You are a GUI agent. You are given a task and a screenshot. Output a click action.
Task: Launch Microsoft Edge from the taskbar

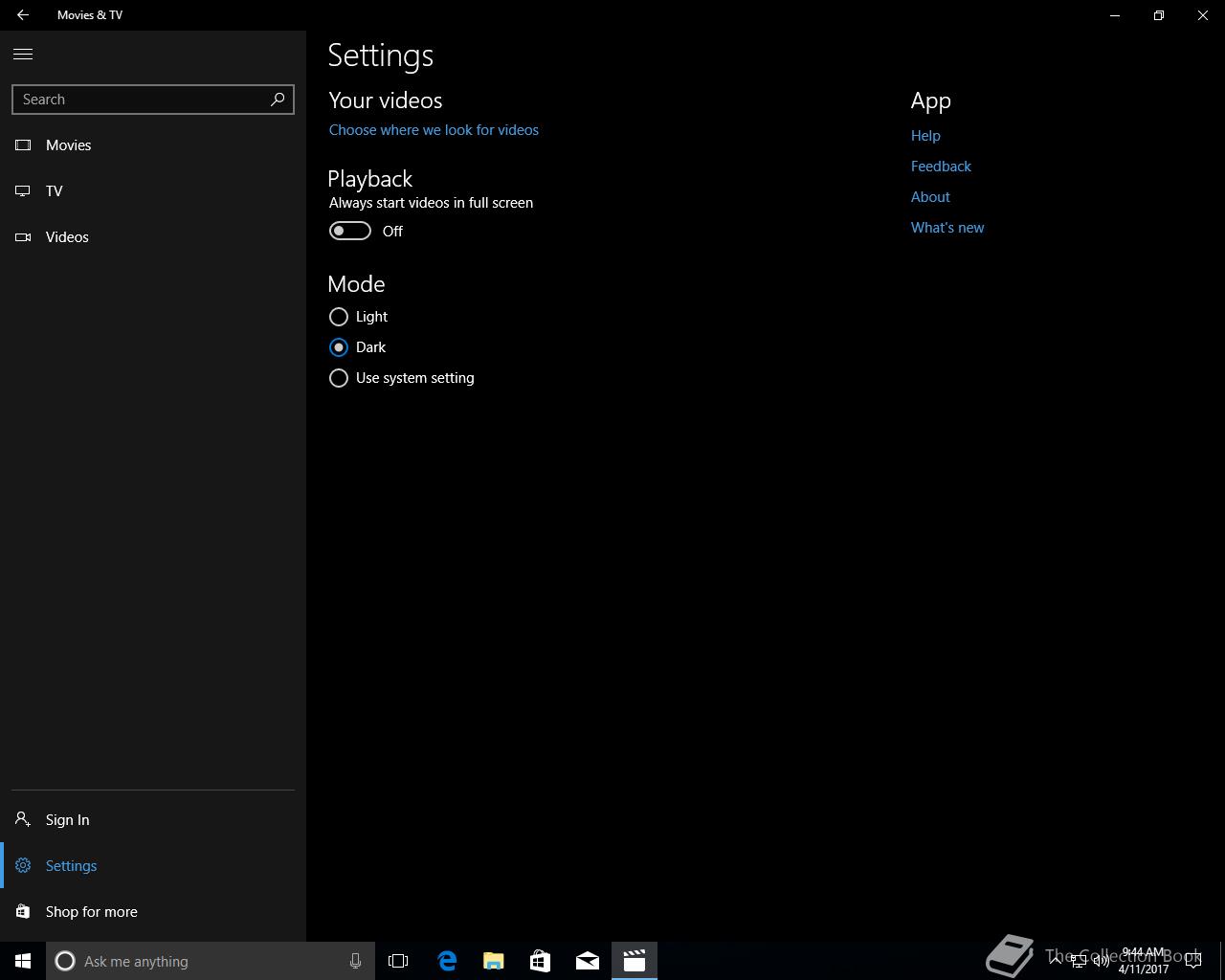click(x=447, y=961)
